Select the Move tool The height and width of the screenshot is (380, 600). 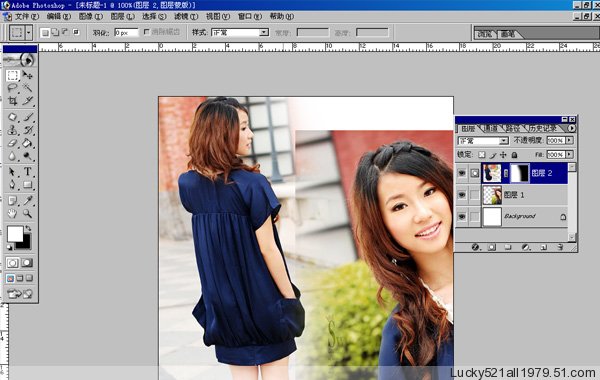27,75
